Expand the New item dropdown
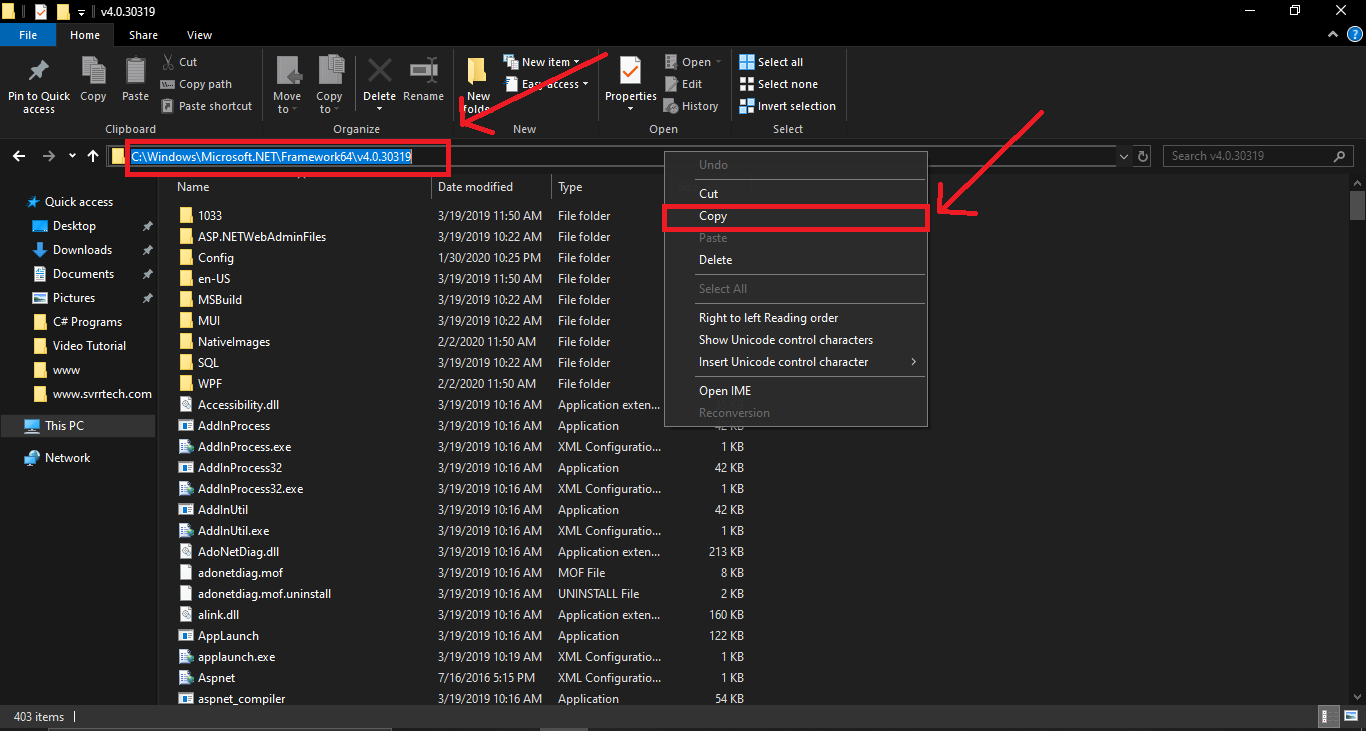 coord(576,62)
